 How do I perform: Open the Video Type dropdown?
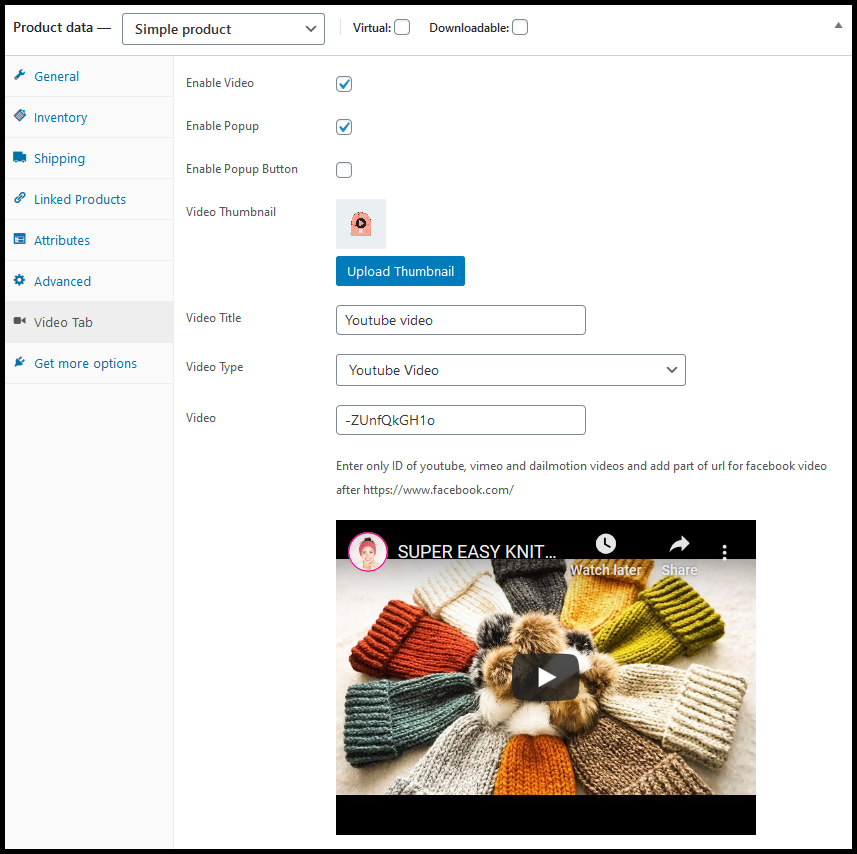[x=510, y=370]
